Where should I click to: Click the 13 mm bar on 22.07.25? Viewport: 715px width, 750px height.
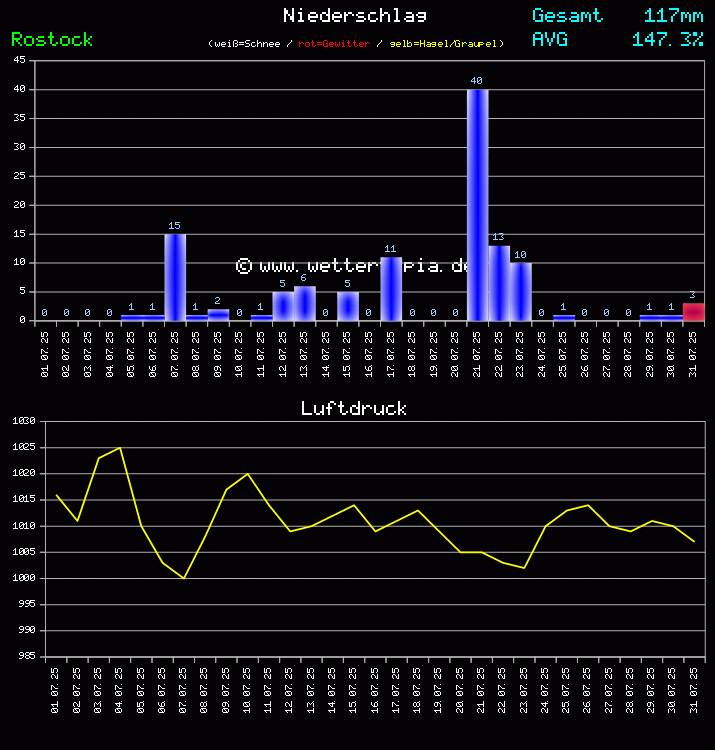pyautogui.click(x=499, y=283)
